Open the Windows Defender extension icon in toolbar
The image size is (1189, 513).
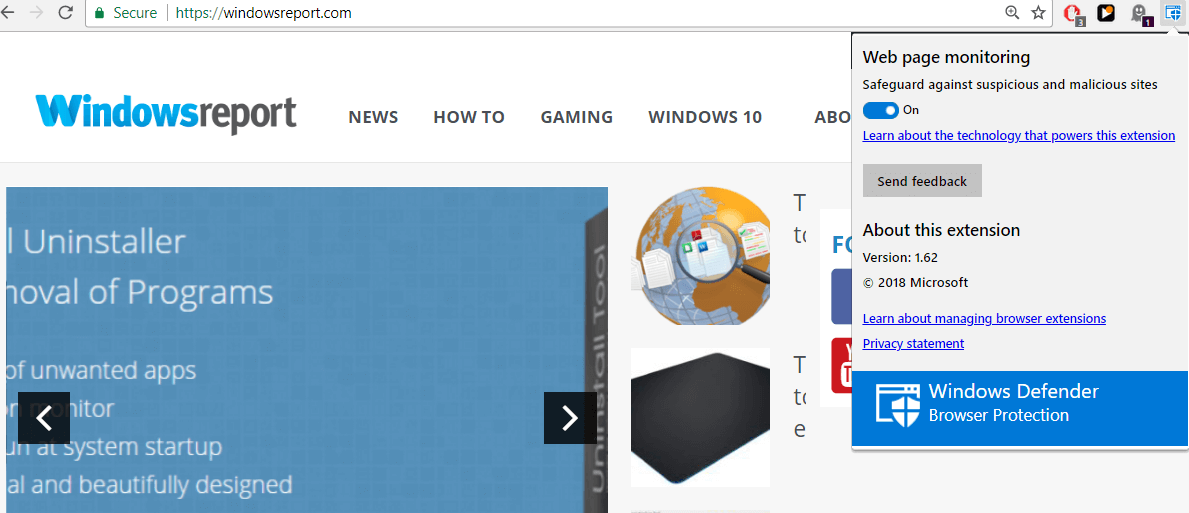point(1174,13)
